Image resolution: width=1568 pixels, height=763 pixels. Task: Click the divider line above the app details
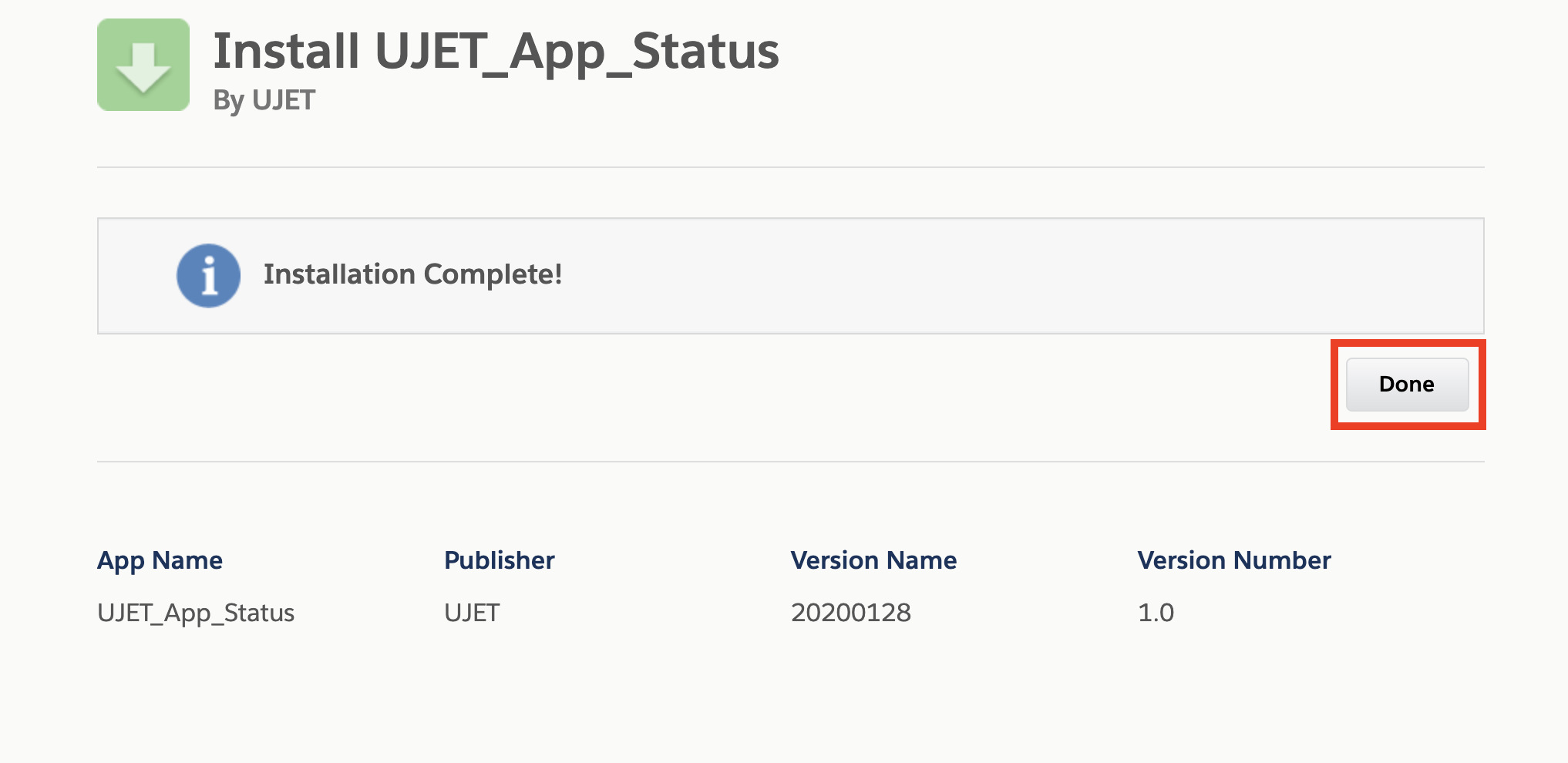[790, 462]
